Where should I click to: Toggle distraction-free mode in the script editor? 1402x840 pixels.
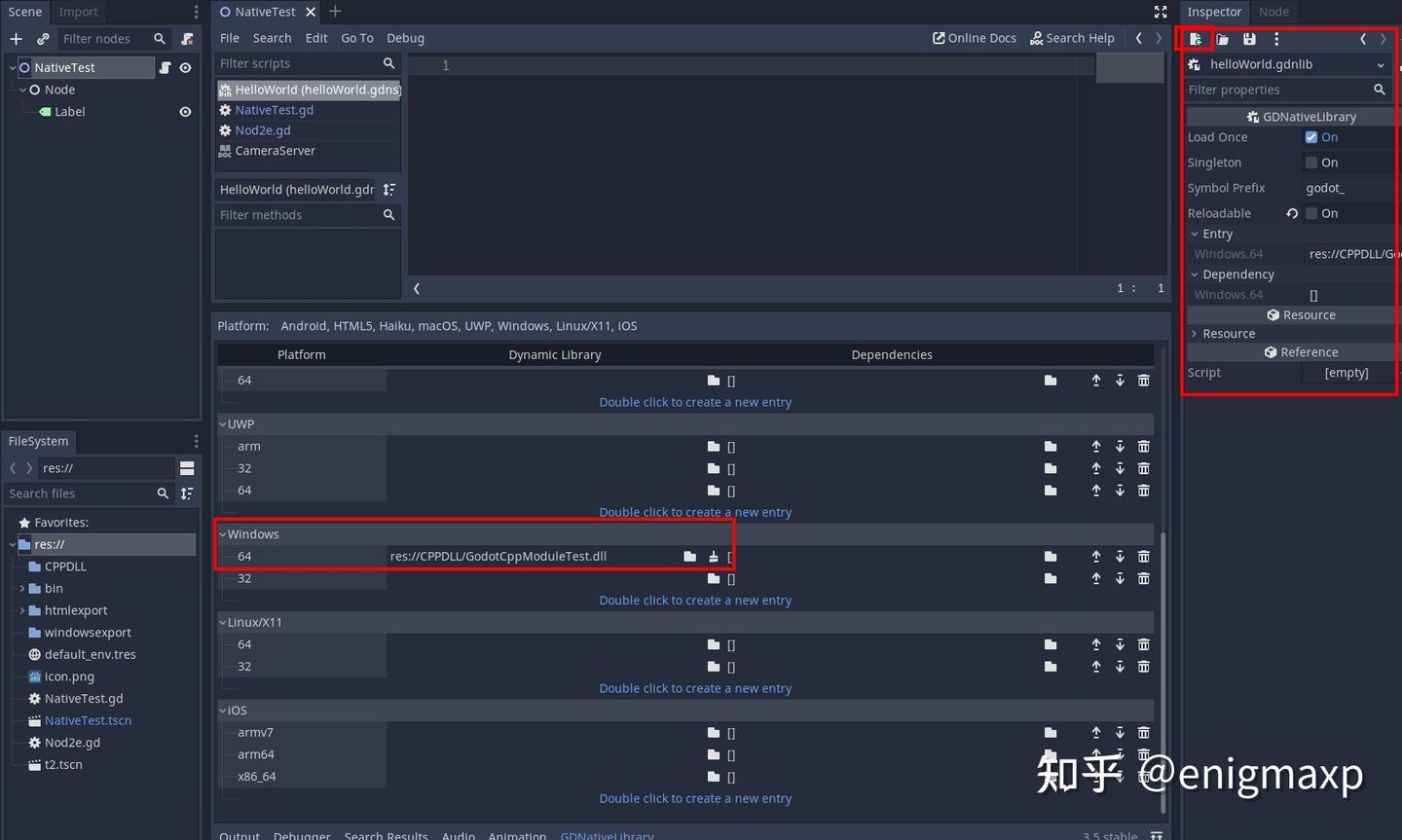1159,12
